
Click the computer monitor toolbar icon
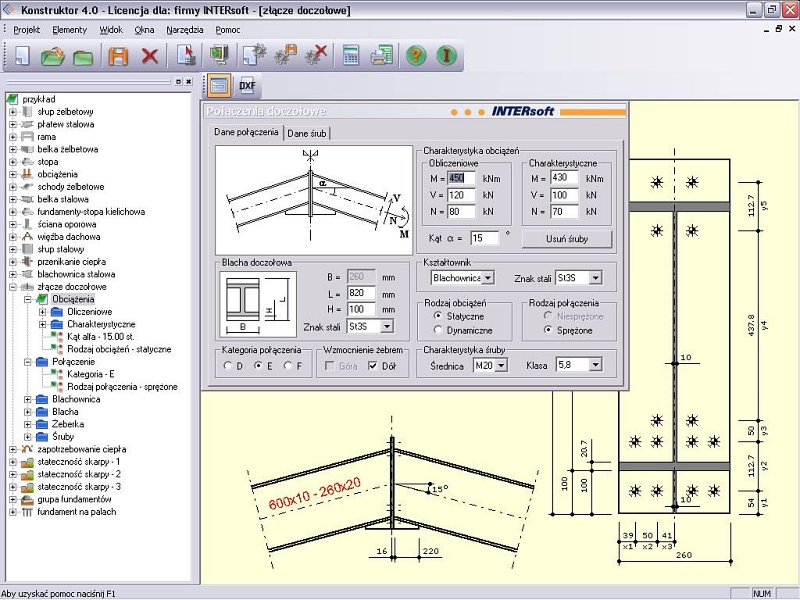coord(220,55)
